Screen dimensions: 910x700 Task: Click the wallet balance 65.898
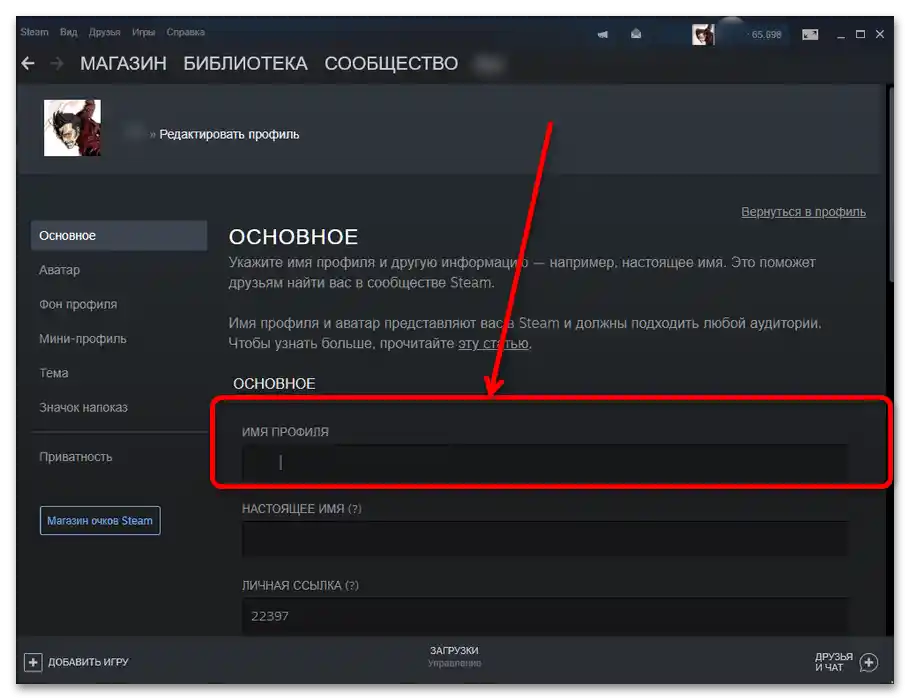tap(766, 35)
